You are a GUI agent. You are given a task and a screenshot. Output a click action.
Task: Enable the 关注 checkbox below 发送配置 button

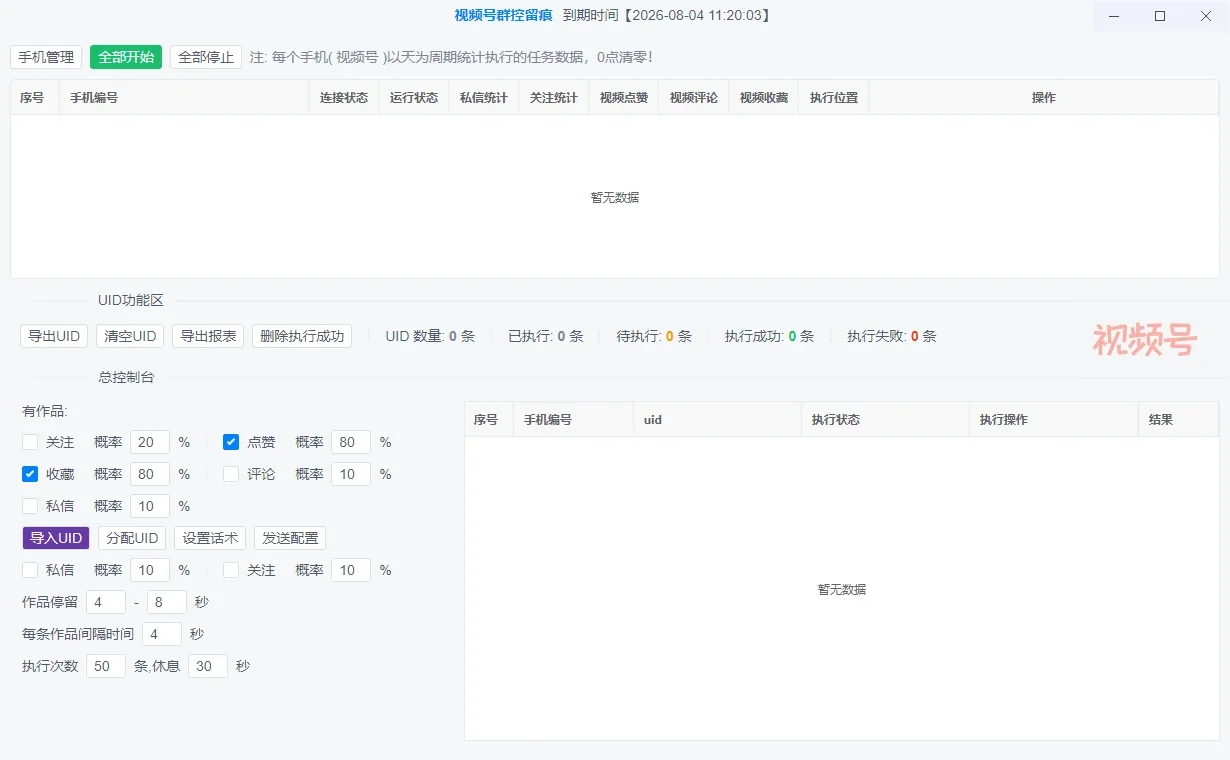[231, 570]
